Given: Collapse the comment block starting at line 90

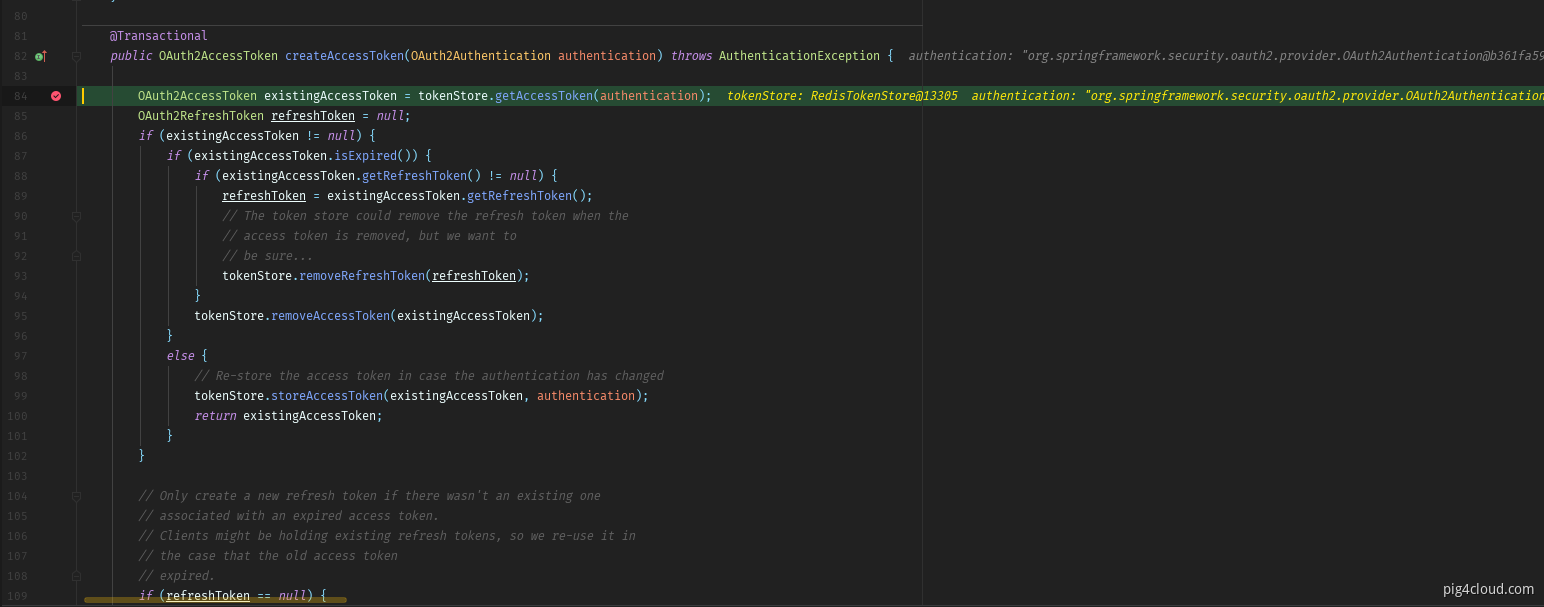Looking at the screenshot, I should (x=76, y=216).
